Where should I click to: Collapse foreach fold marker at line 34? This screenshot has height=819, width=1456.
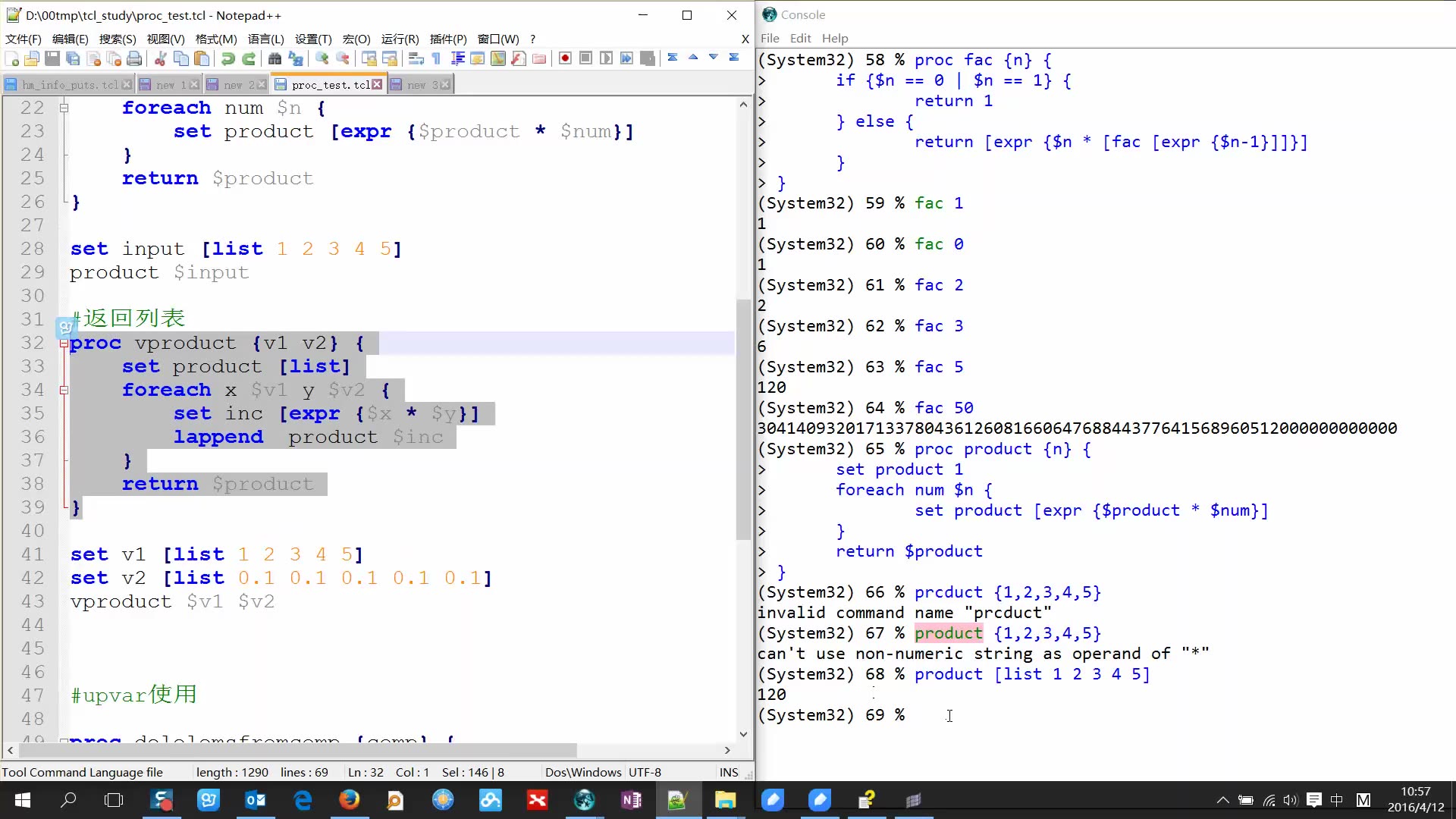point(64,391)
